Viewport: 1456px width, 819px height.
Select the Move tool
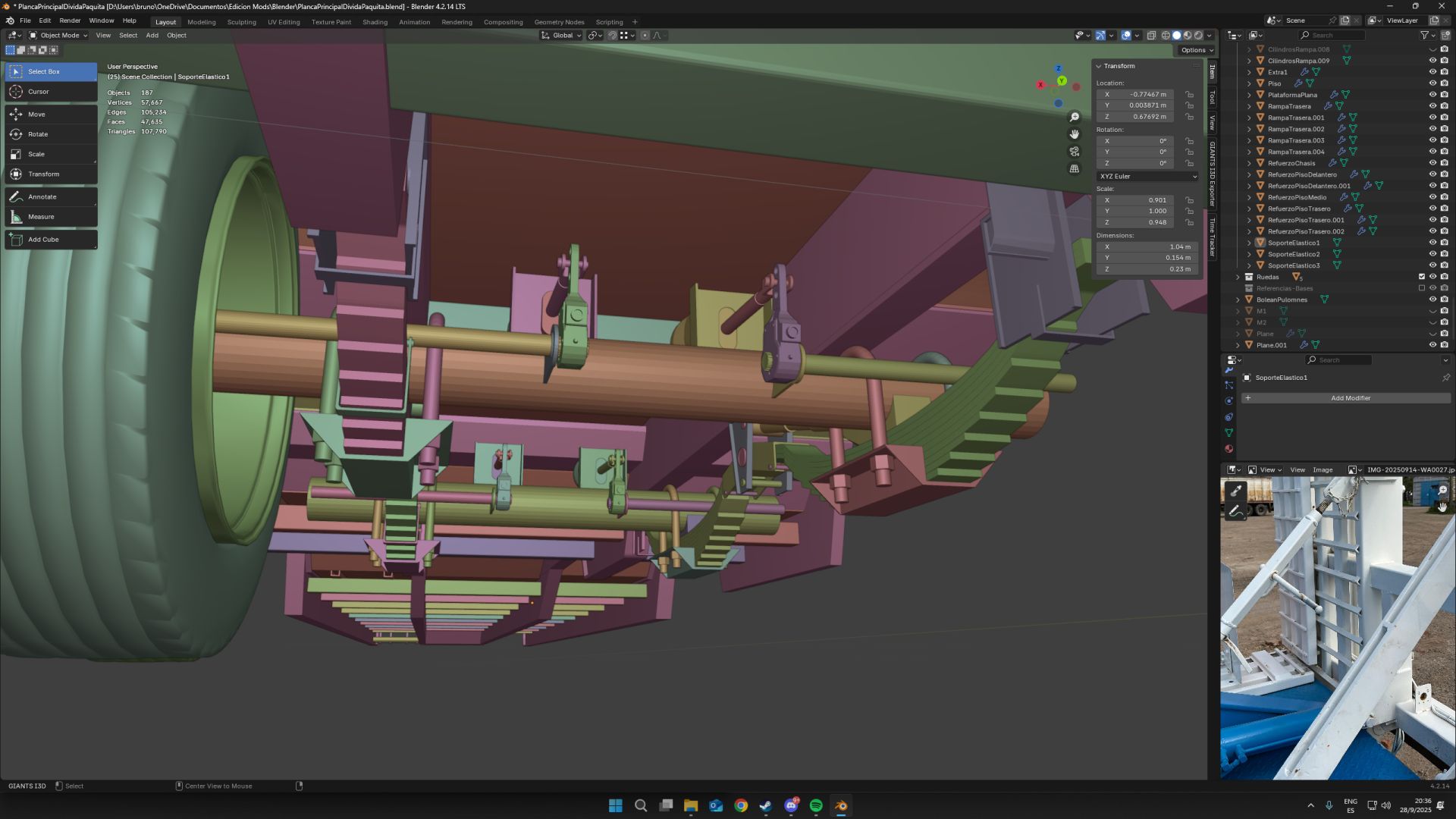[36, 115]
